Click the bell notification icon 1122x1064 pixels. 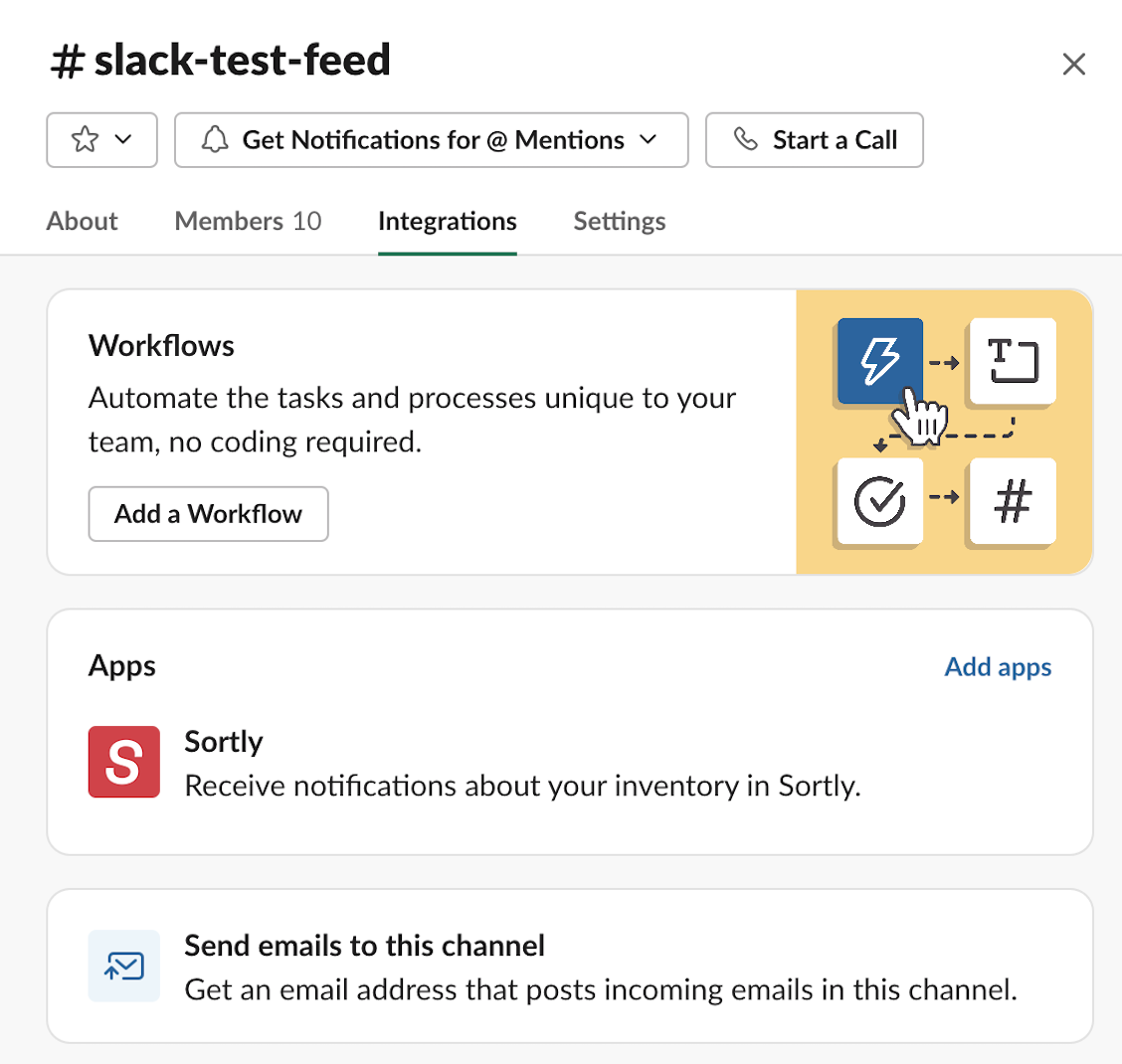[215, 139]
